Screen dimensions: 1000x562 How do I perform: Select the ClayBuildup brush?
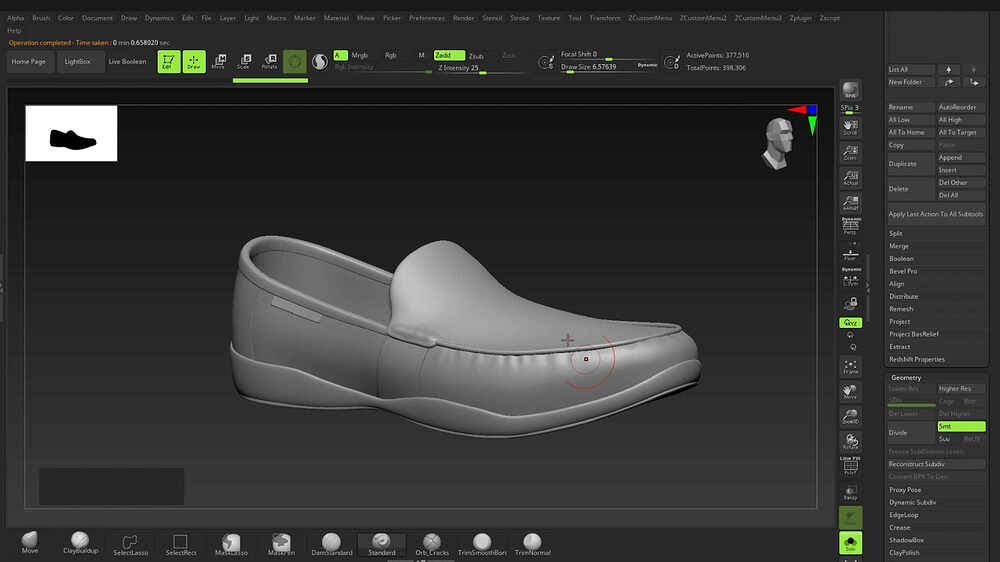79,542
